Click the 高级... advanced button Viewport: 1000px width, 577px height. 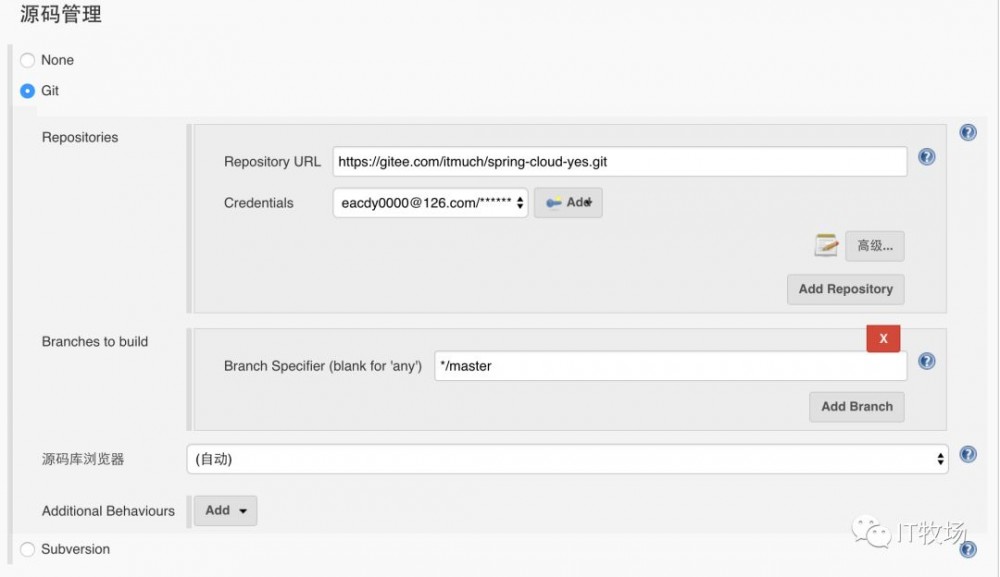(875, 246)
